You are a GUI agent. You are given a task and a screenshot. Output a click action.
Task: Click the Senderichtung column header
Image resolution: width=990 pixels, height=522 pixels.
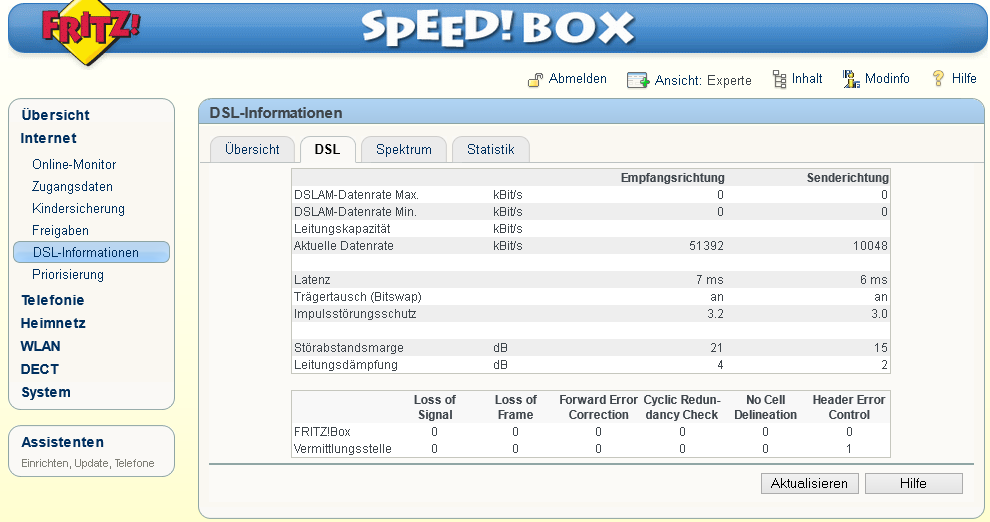click(847, 178)
